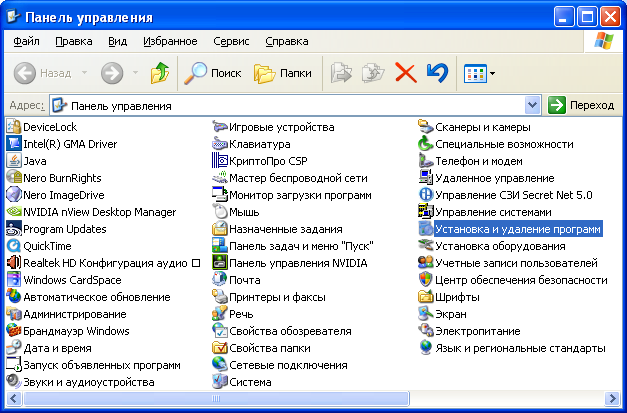
Task: Open Realtek HD audio configuration icon
Action: pos(14,263)
